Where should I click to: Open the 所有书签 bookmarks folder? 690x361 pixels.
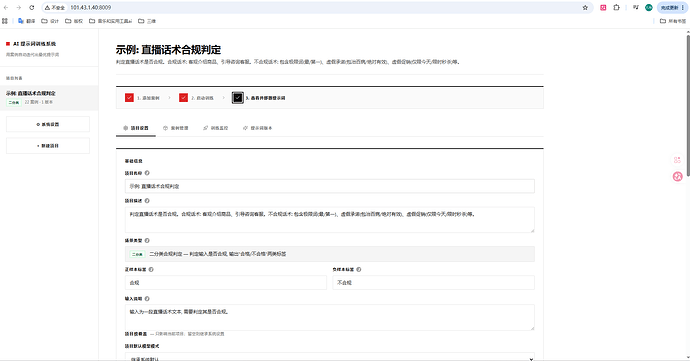pos(673,21)
